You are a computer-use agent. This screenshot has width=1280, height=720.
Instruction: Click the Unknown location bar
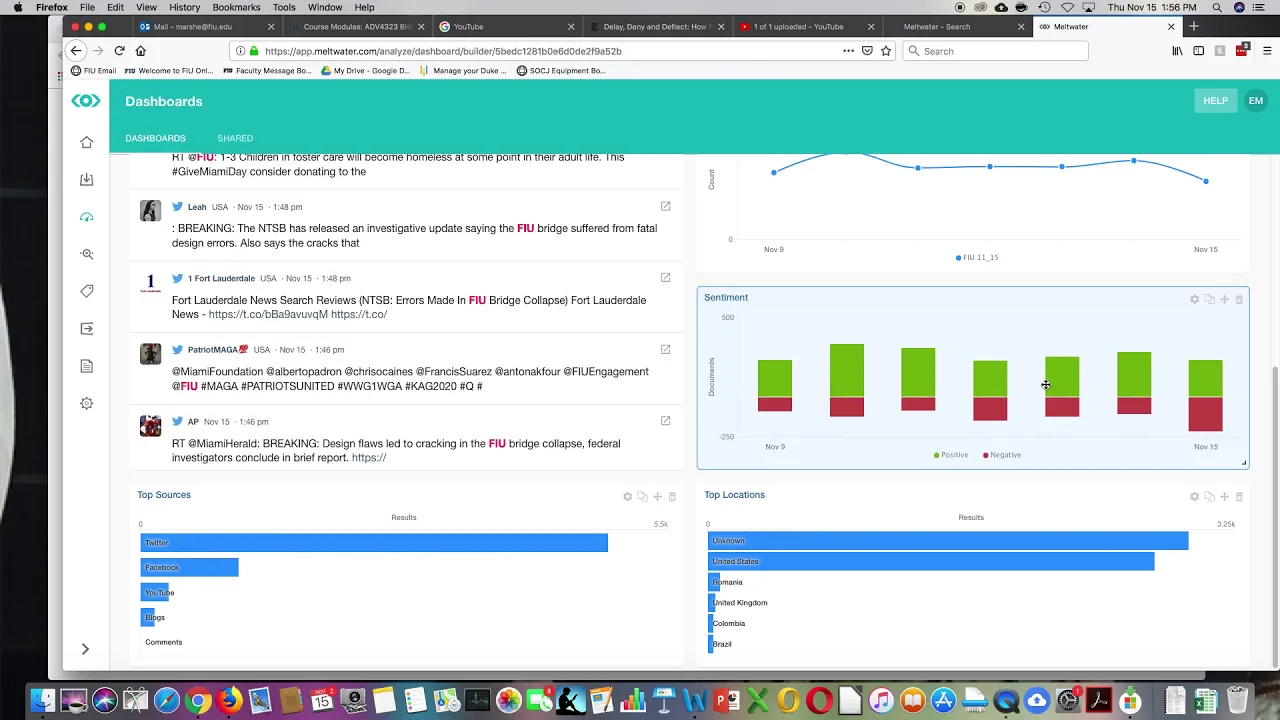point(948,541)
